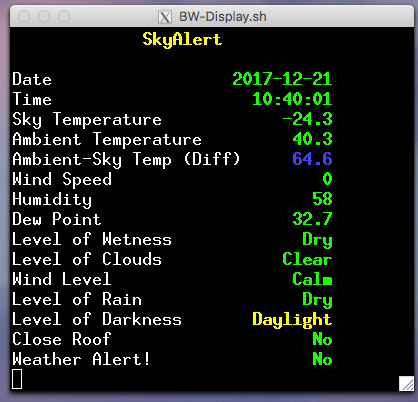
Task: Click the Time label
Action: coord(32,99)
